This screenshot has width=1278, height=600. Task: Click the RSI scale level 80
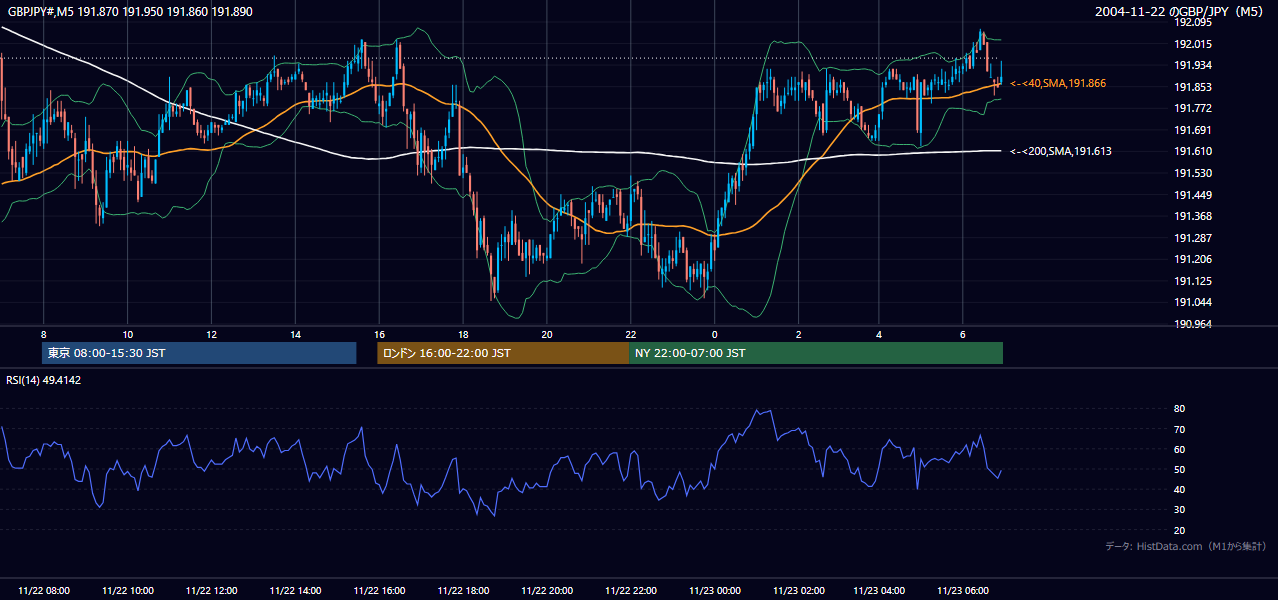tap(1180, 409)
